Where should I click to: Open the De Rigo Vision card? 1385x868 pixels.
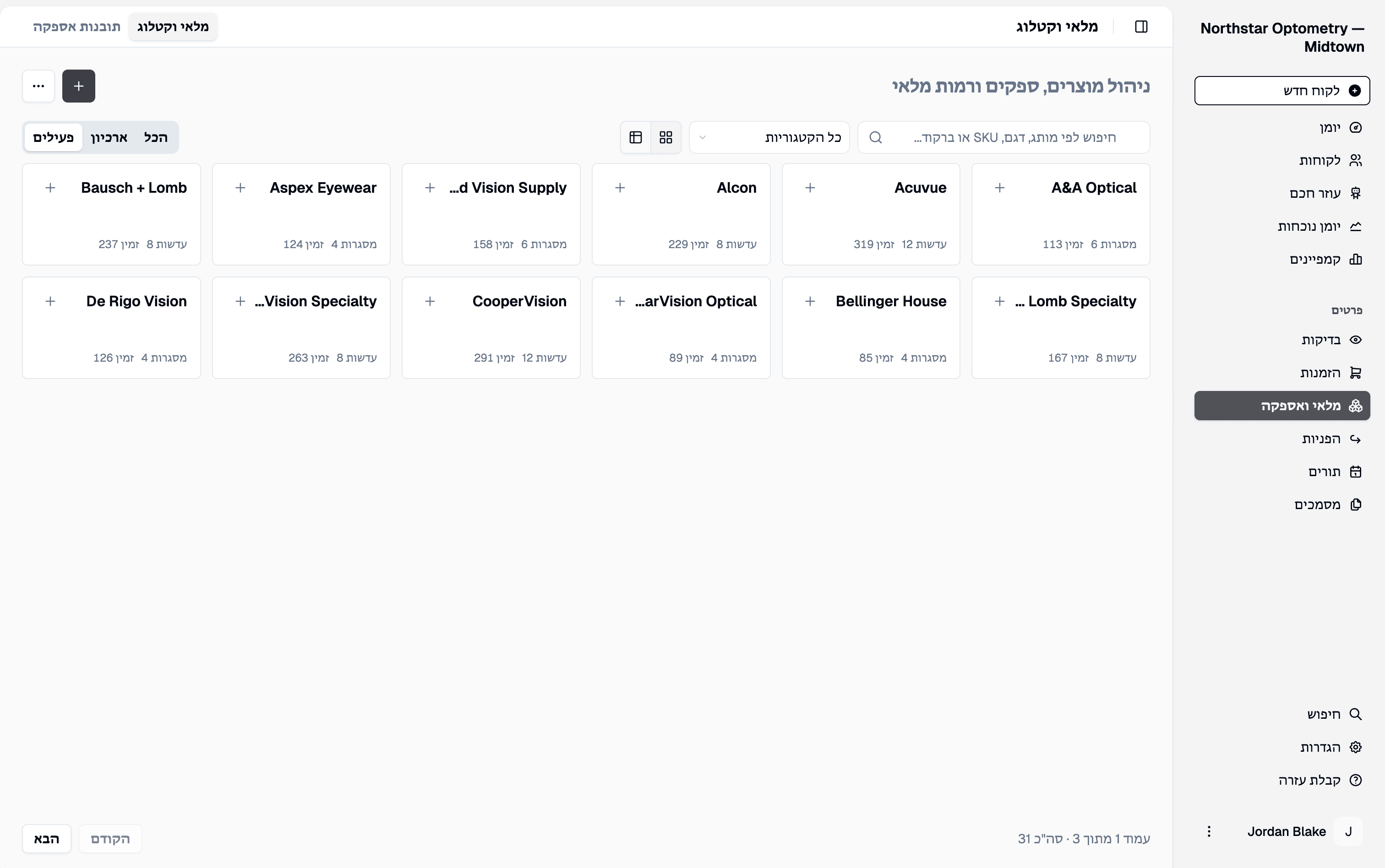tap(111, 328)
